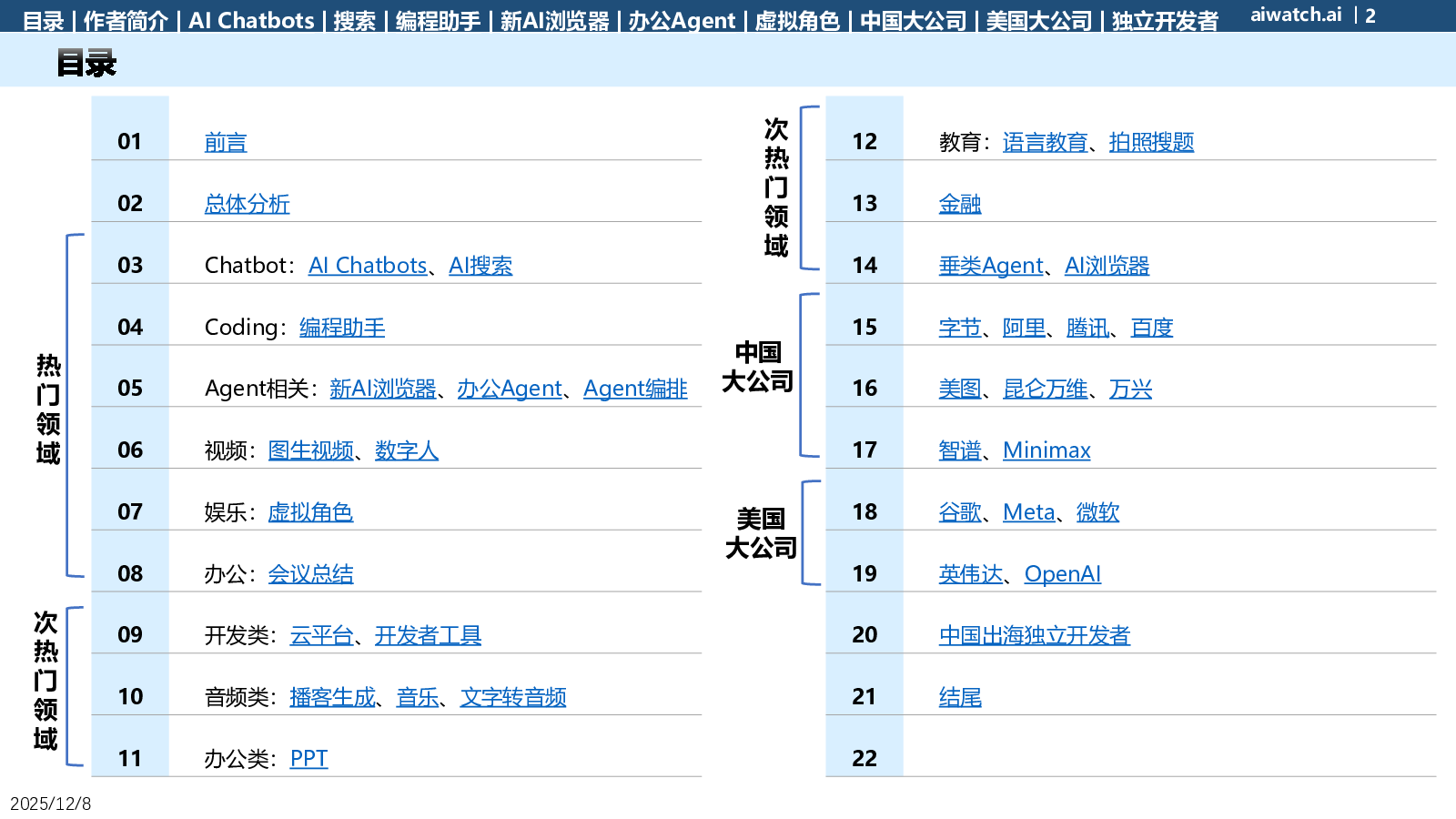
Task: Click the 总体分析 hyperlink
Action: (x=247, y=205)
